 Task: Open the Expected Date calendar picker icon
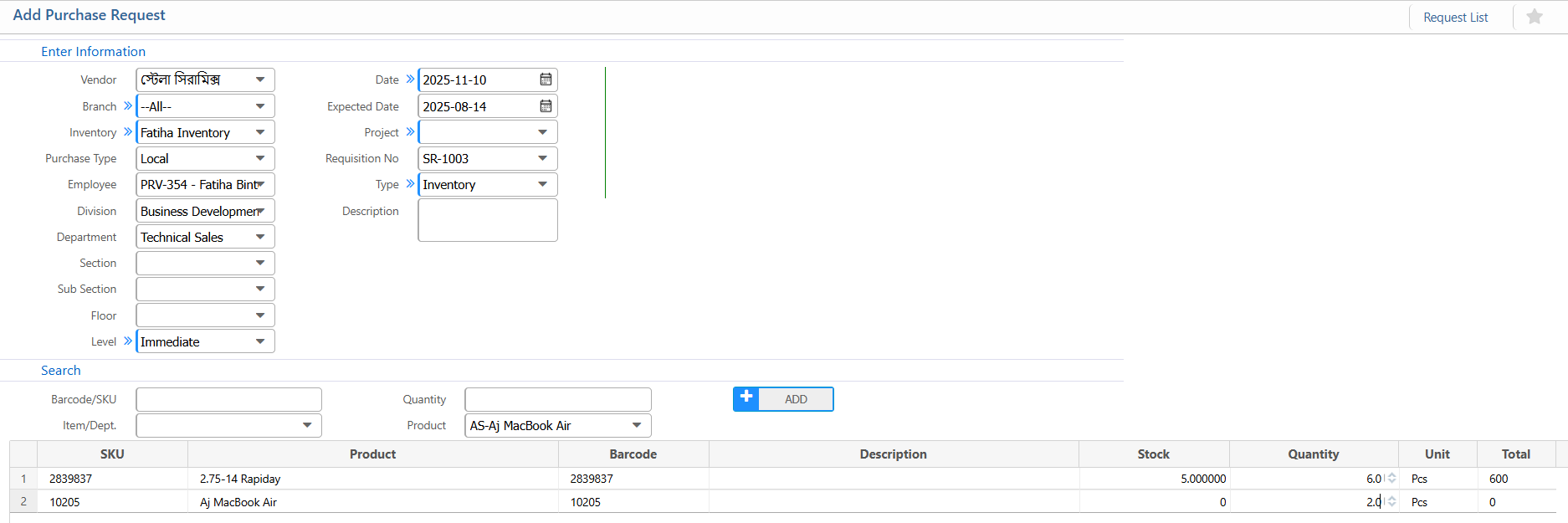point(546,106)
